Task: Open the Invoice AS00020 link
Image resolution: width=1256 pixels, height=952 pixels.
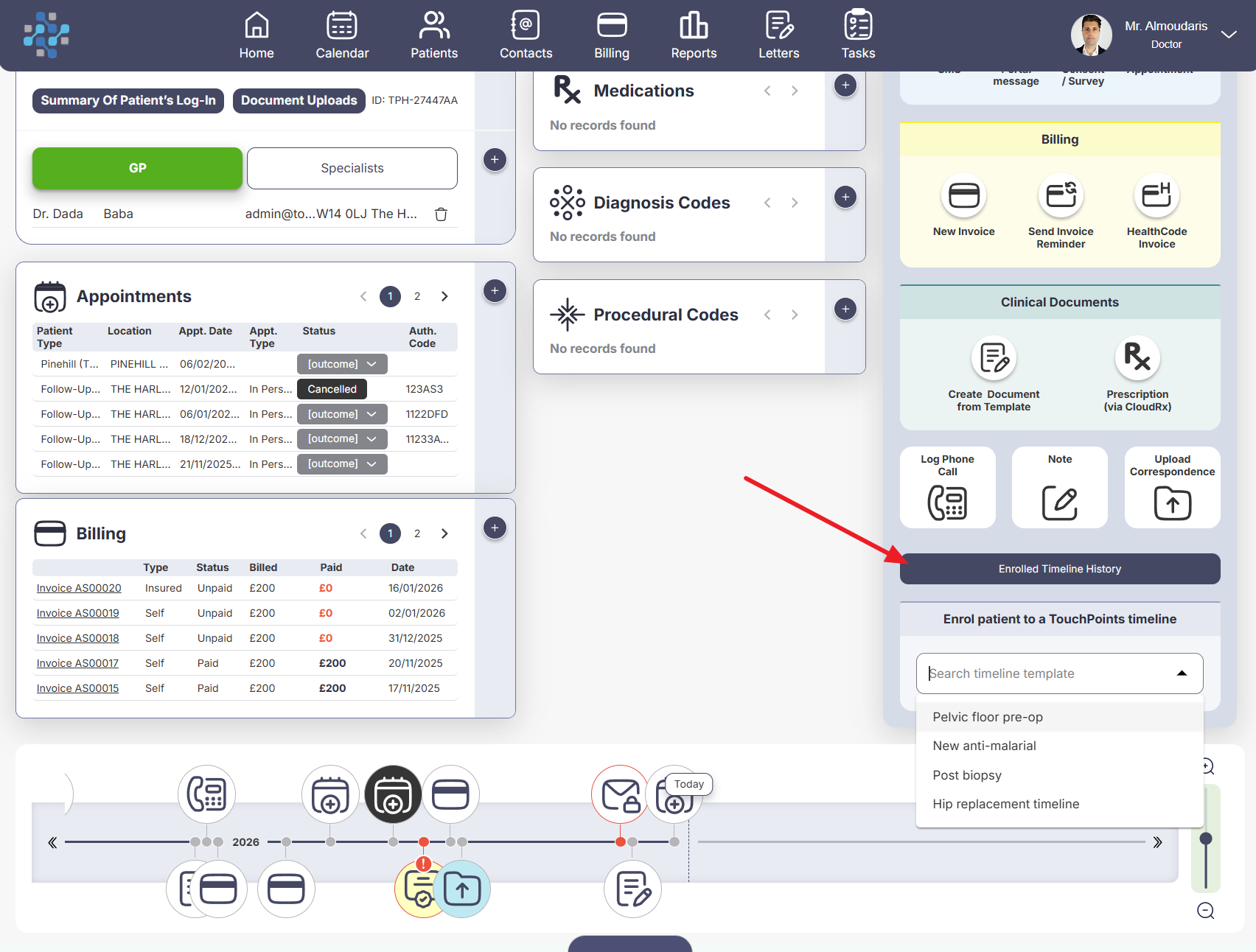Action: [x=79, y=588]
